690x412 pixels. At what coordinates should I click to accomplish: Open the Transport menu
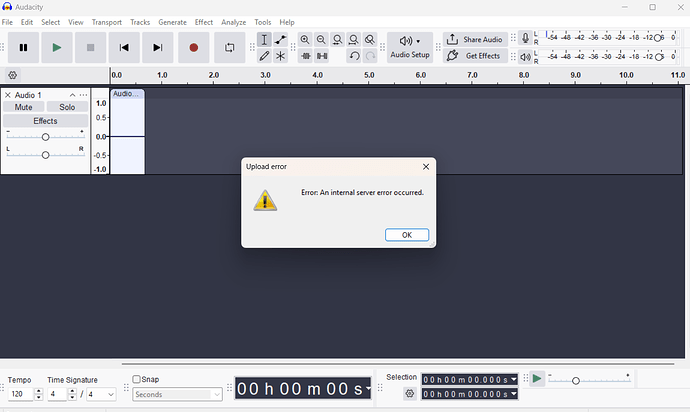click(106, 22)
